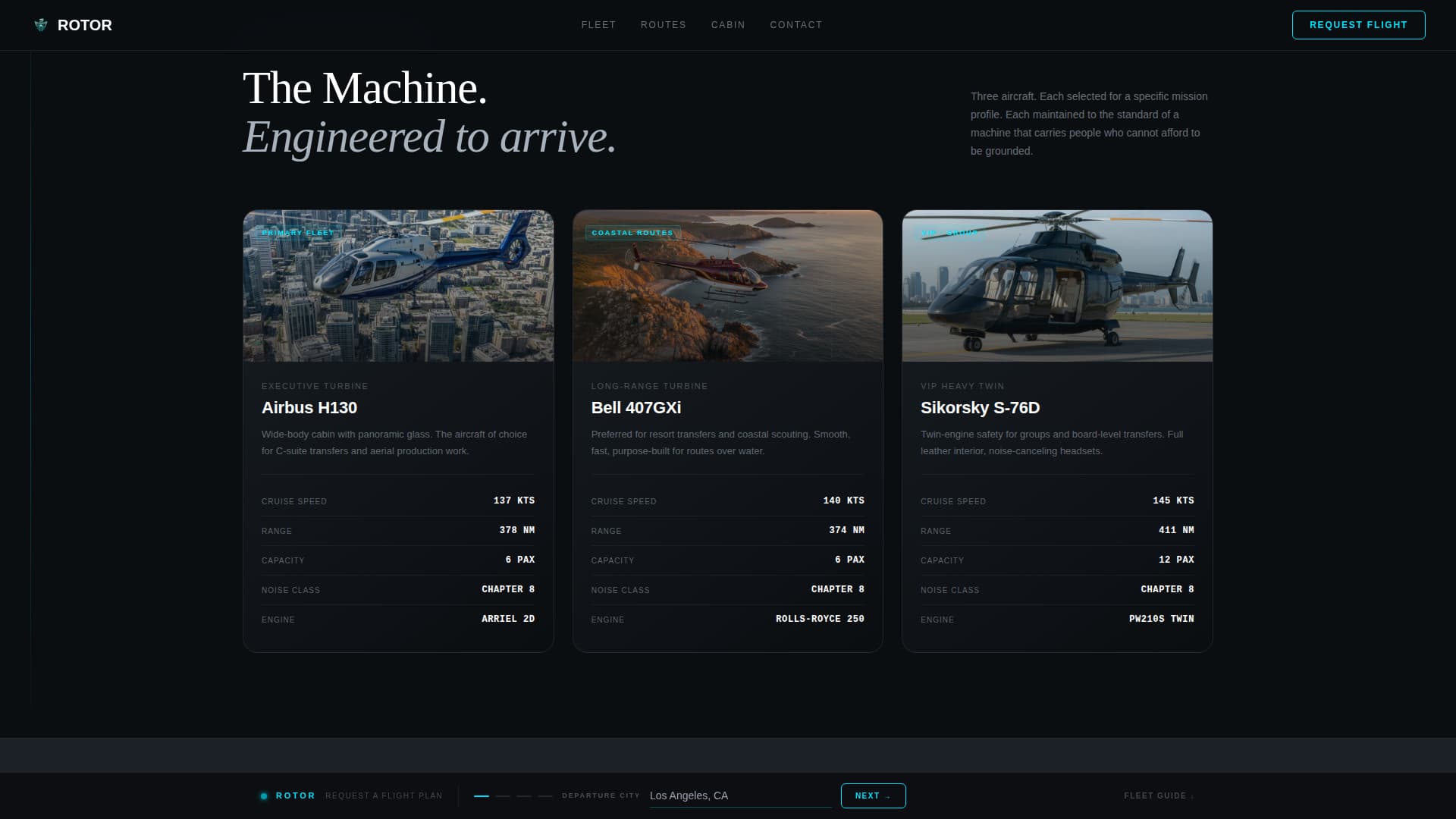Select the Sikorsky S-76D title

(x=980, y=408)
